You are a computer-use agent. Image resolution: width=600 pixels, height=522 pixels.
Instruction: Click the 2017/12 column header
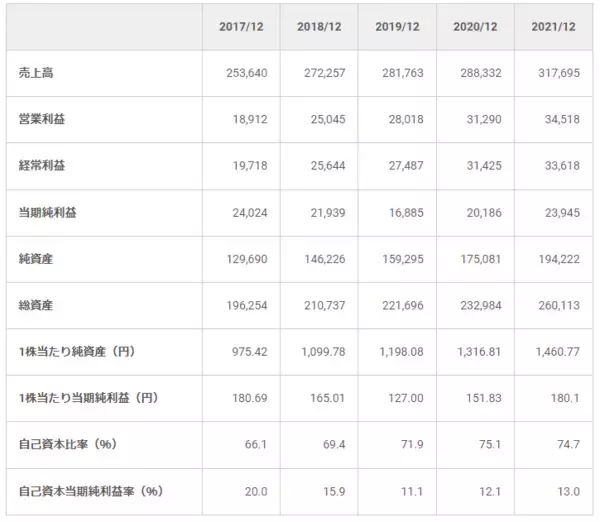click(x=241, y=26)
